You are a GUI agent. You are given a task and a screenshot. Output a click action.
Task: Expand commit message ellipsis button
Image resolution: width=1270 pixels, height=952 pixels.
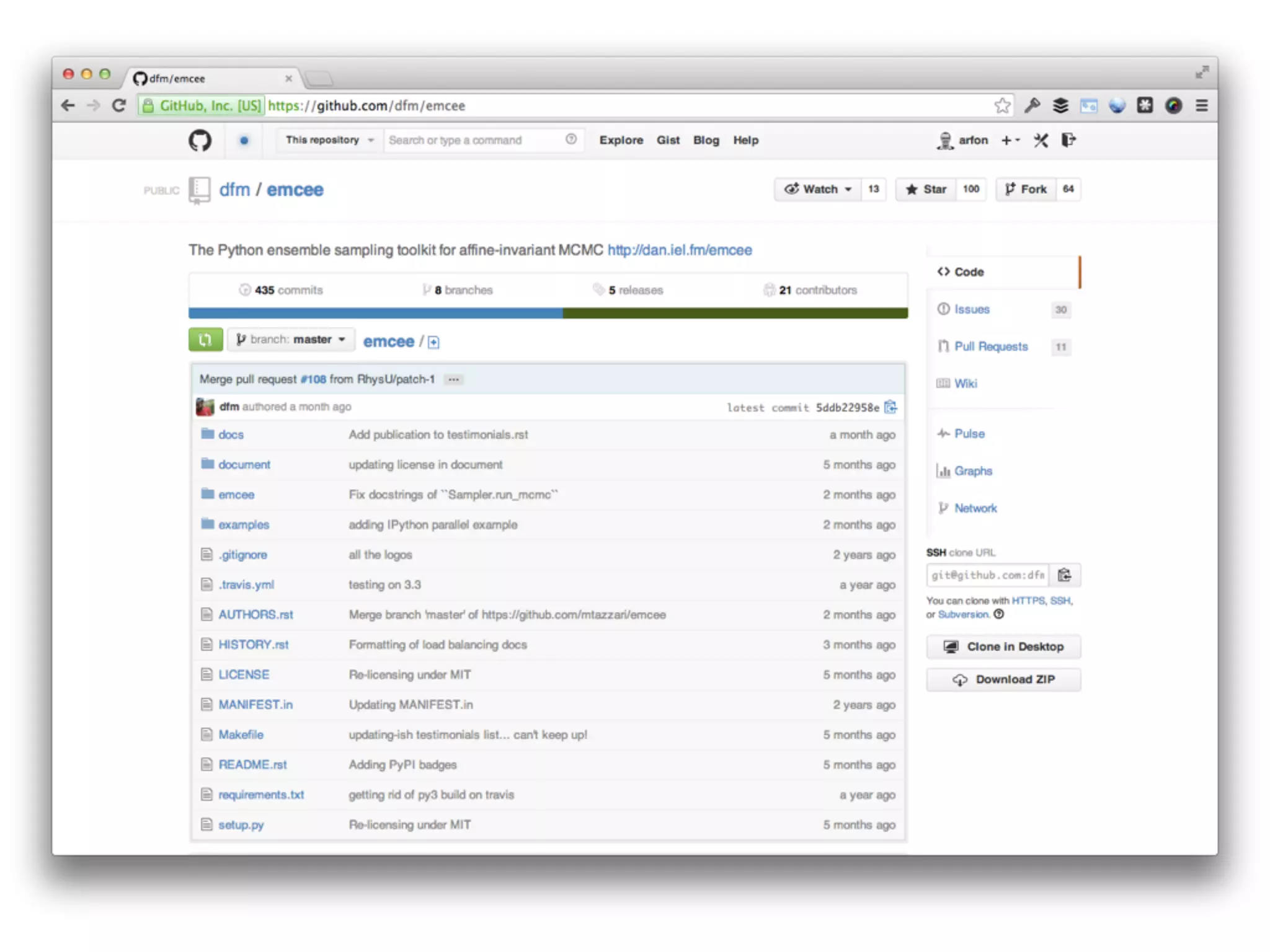453,379
